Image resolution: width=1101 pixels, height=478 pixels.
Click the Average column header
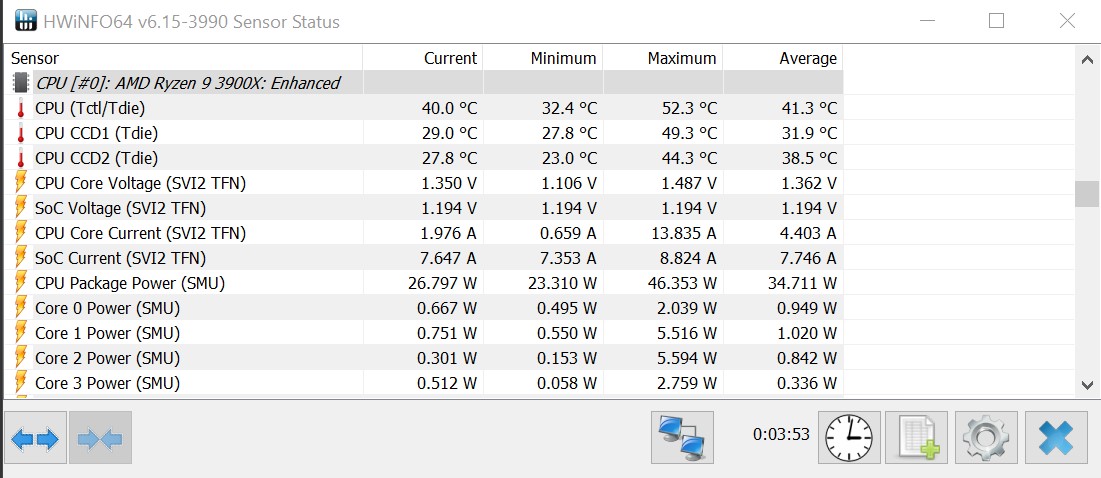tap(783, 58)
